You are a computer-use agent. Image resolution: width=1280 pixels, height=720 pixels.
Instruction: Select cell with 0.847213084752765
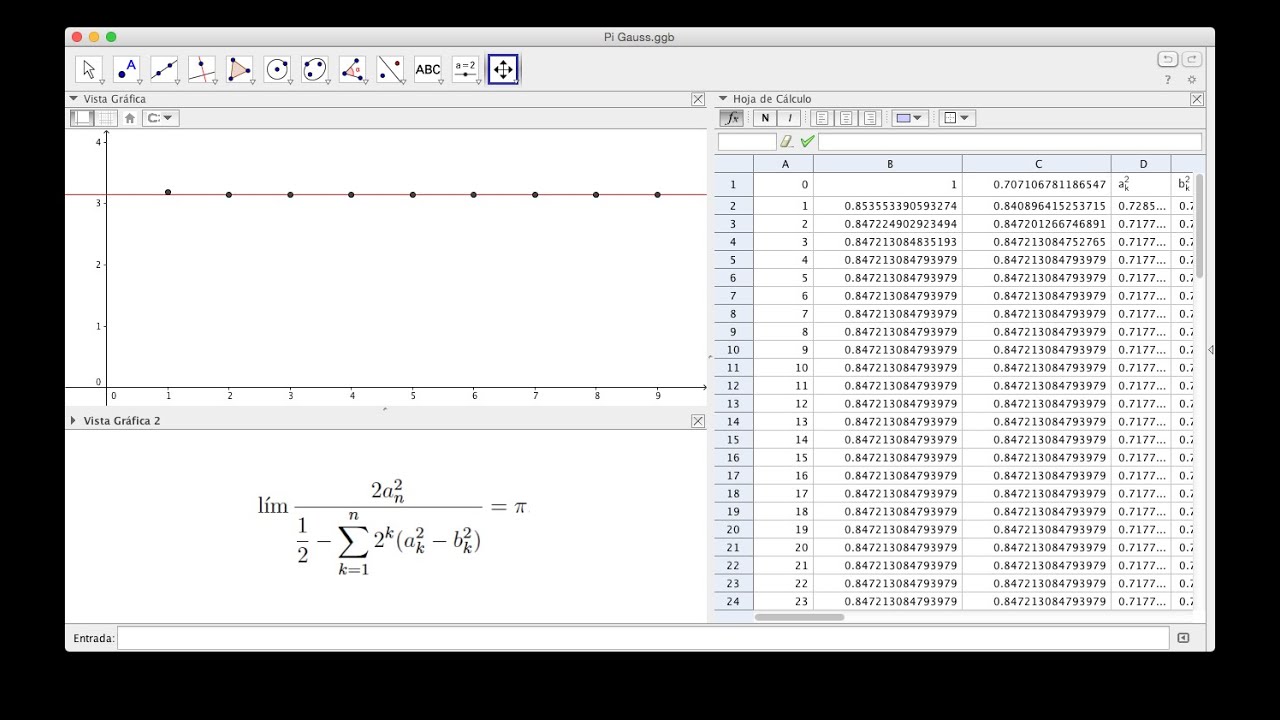pos(1037,242)
